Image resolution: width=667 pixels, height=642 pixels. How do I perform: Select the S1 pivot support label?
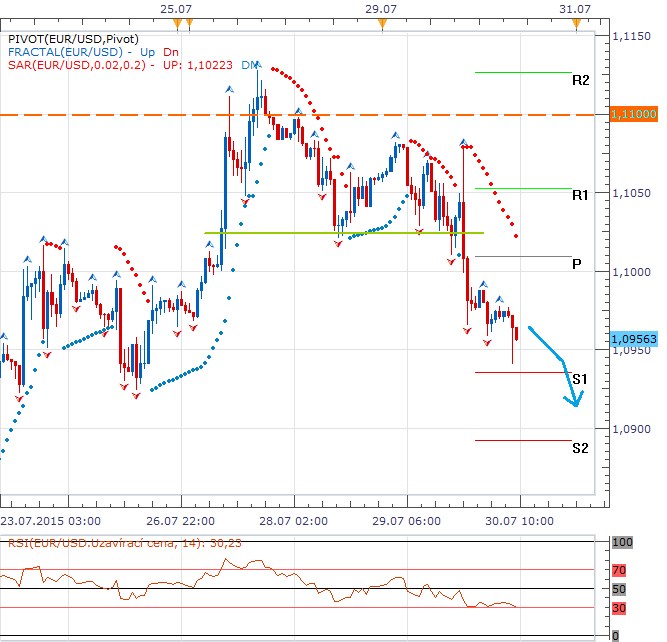tap(580, 379)
